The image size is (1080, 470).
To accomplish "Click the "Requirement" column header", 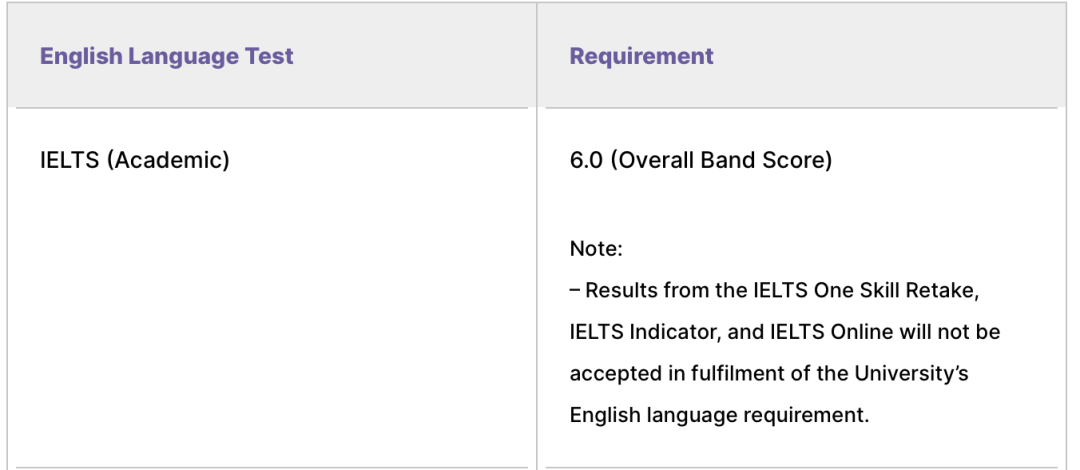I will (641, 56).
